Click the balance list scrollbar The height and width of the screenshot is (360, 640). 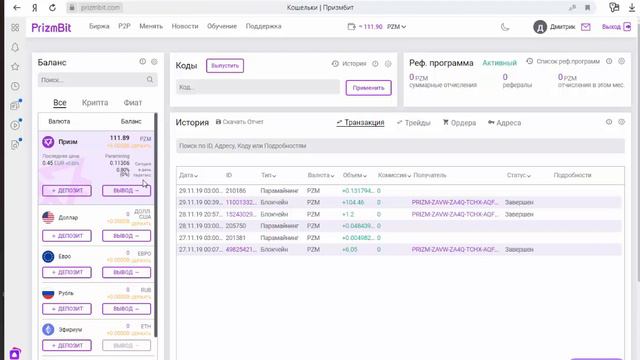click(156, 224)
